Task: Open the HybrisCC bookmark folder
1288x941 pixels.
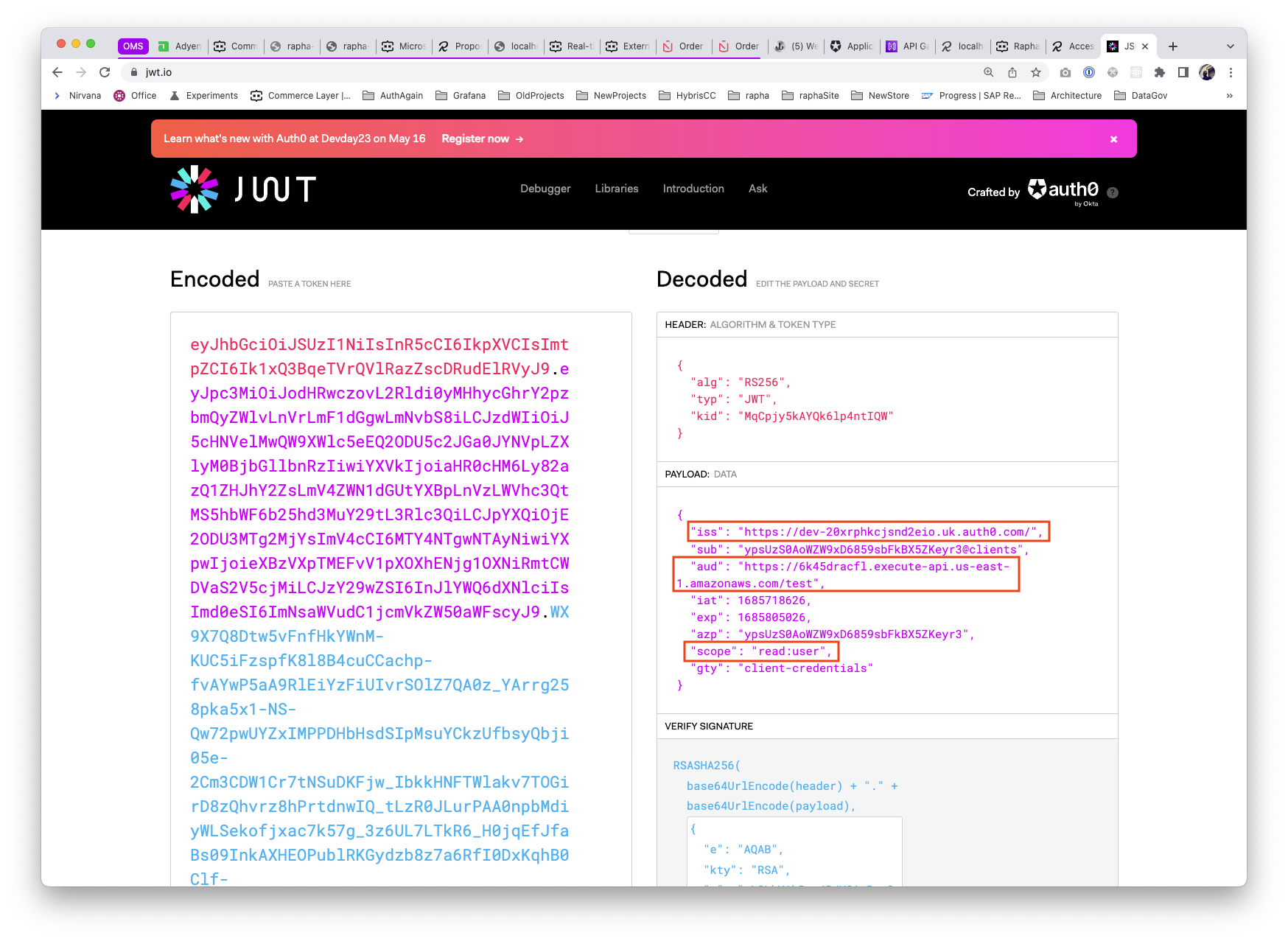Action: click(687, 96)
